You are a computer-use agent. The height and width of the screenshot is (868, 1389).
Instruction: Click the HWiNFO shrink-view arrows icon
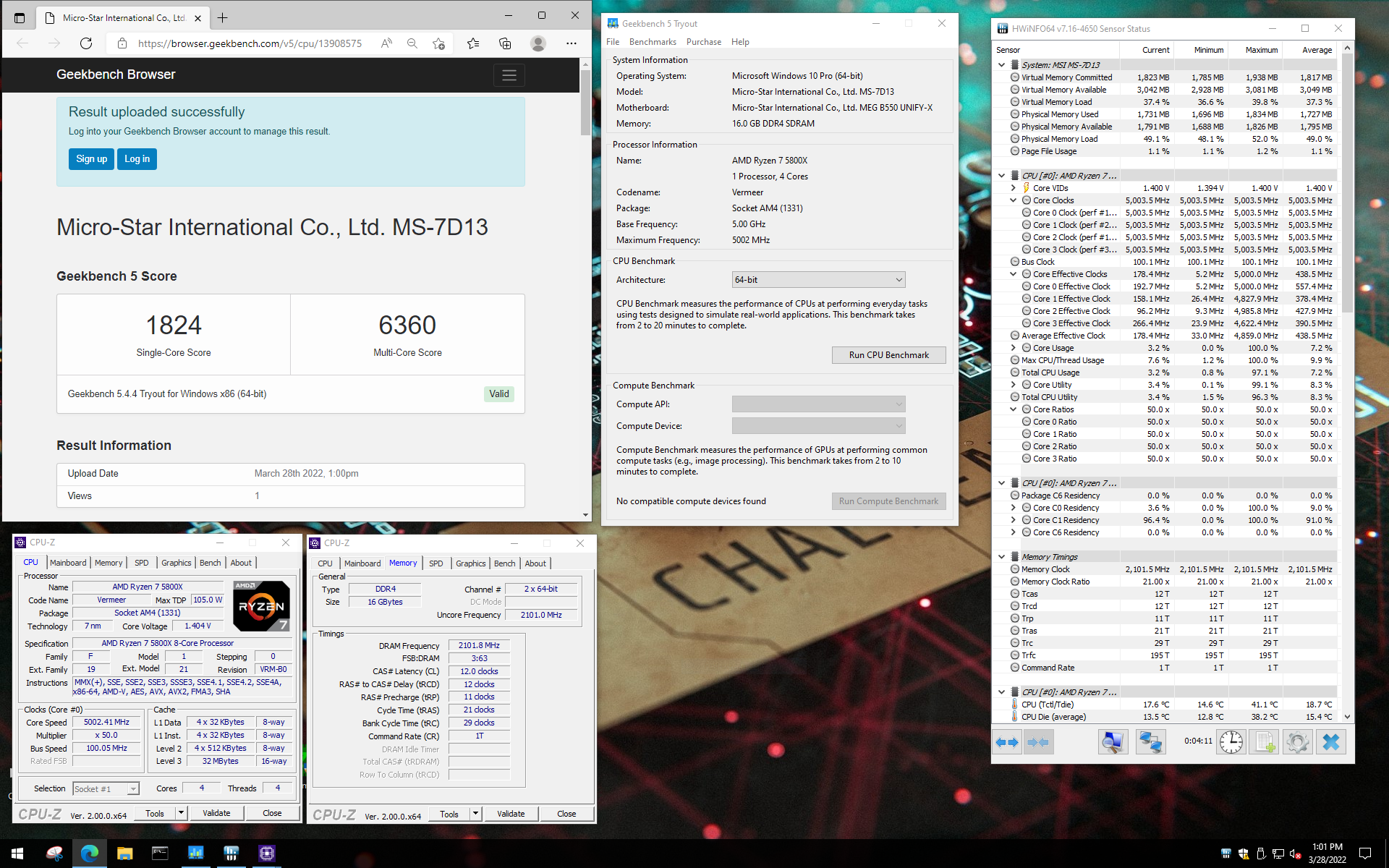(1038, 742)
